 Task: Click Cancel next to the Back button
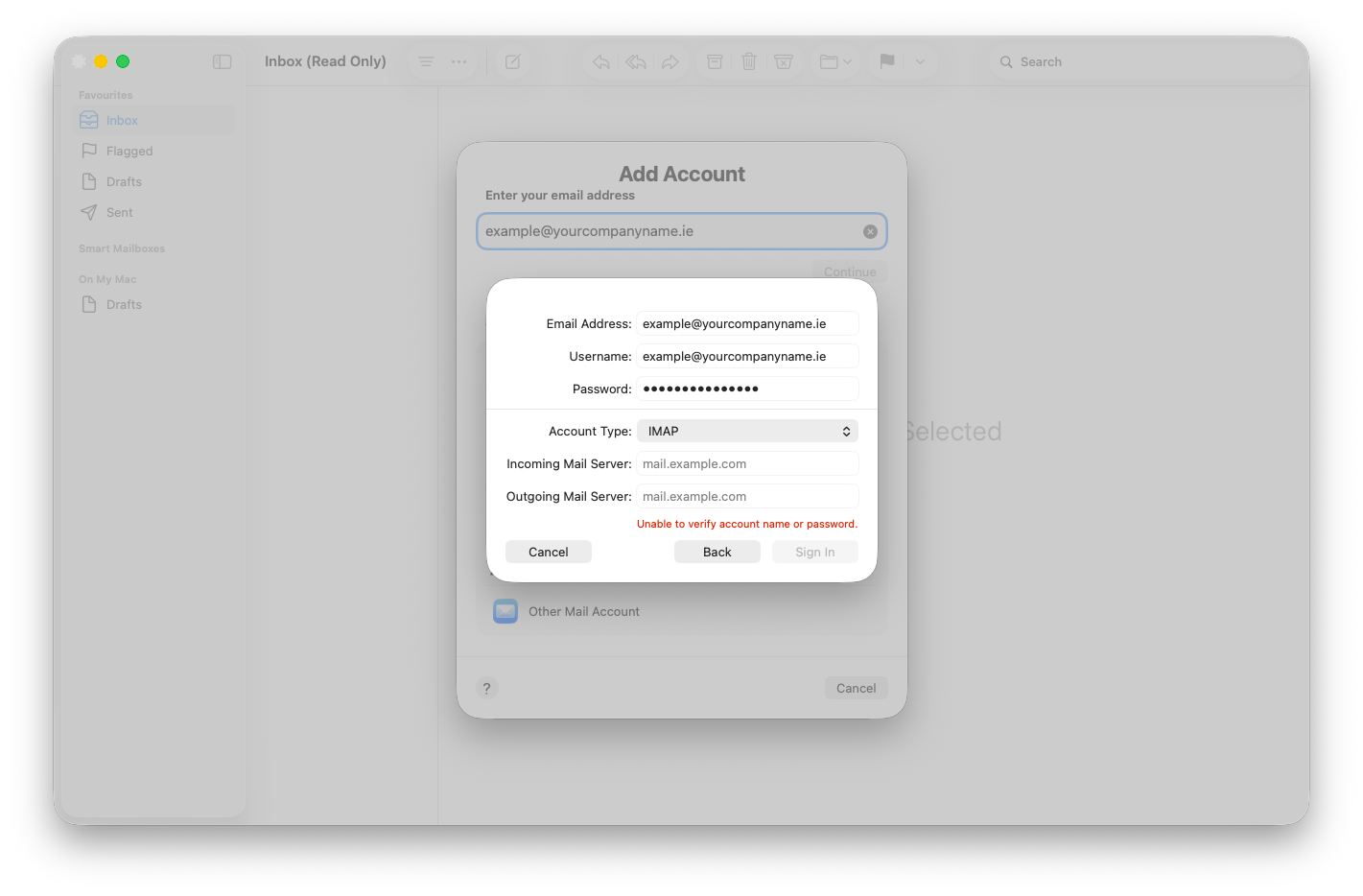[549, 553]
